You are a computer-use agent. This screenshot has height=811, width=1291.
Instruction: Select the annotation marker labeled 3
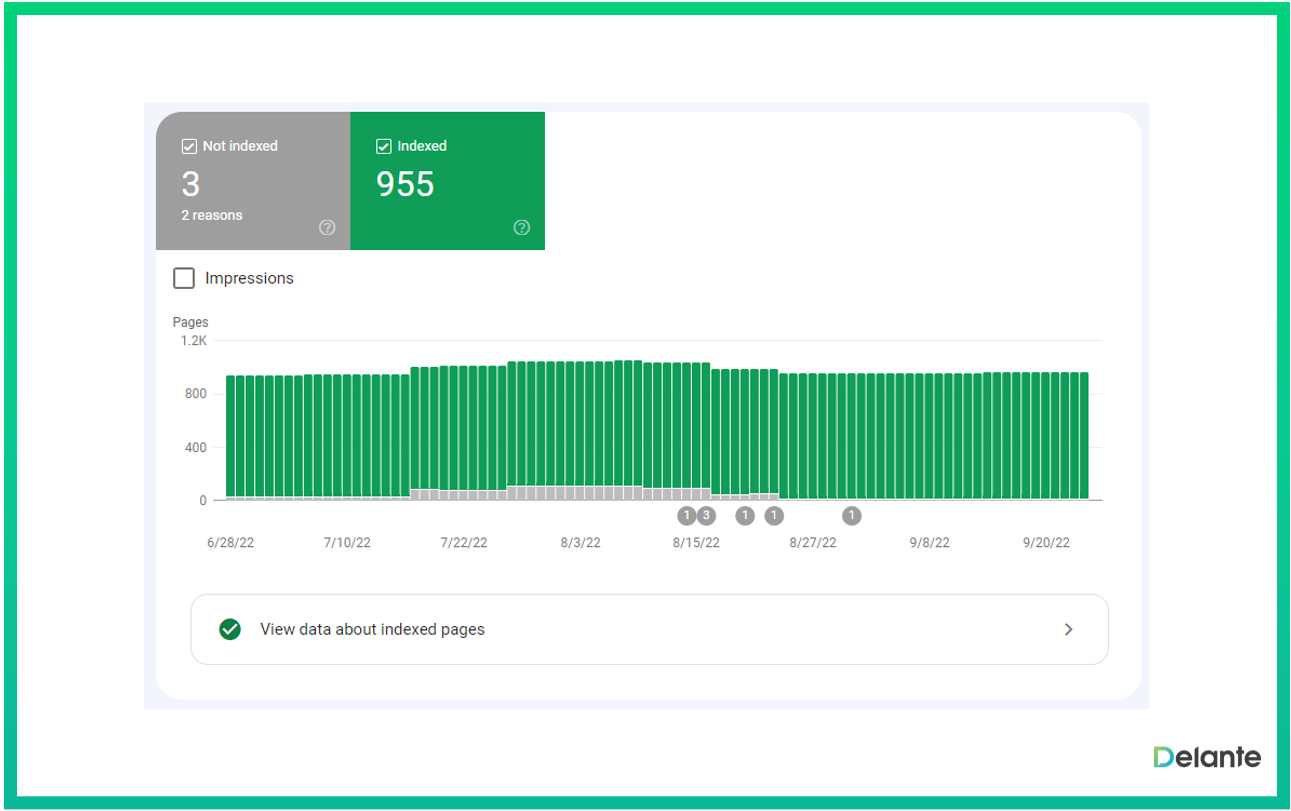[706, 516]
